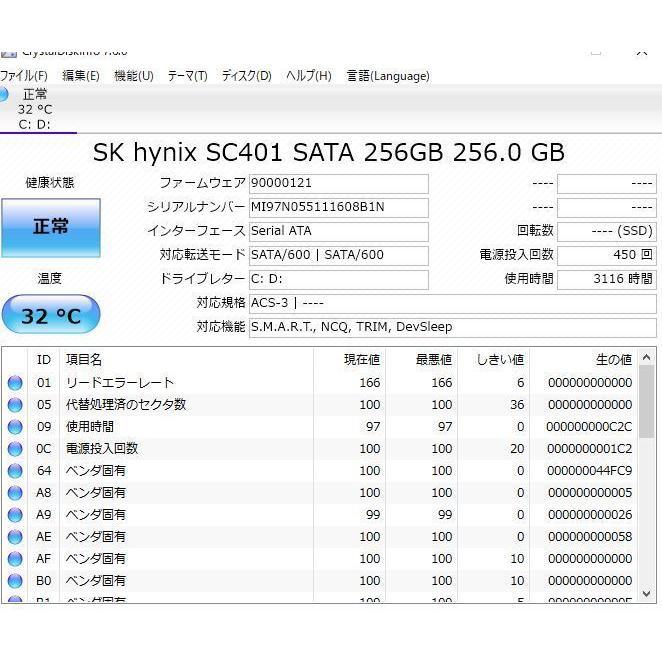Click the ID column header
Image resolution: width=662 pixels, height=662 pixels.
(43, 360)
